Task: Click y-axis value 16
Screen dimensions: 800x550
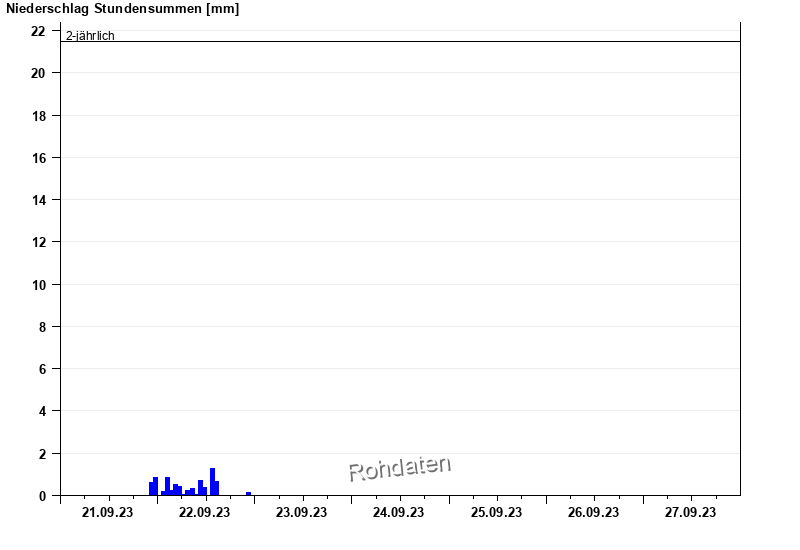Action: coord(38,158)
